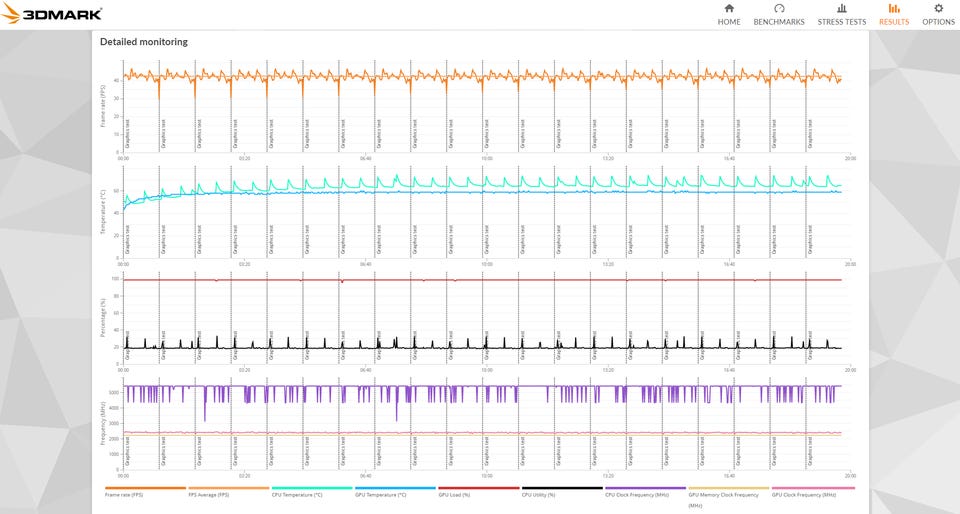Toggle the GPU Temperature legend series
Image resolution: width=960 pixels, height=514 pixels.
click(x=379, y=494)
